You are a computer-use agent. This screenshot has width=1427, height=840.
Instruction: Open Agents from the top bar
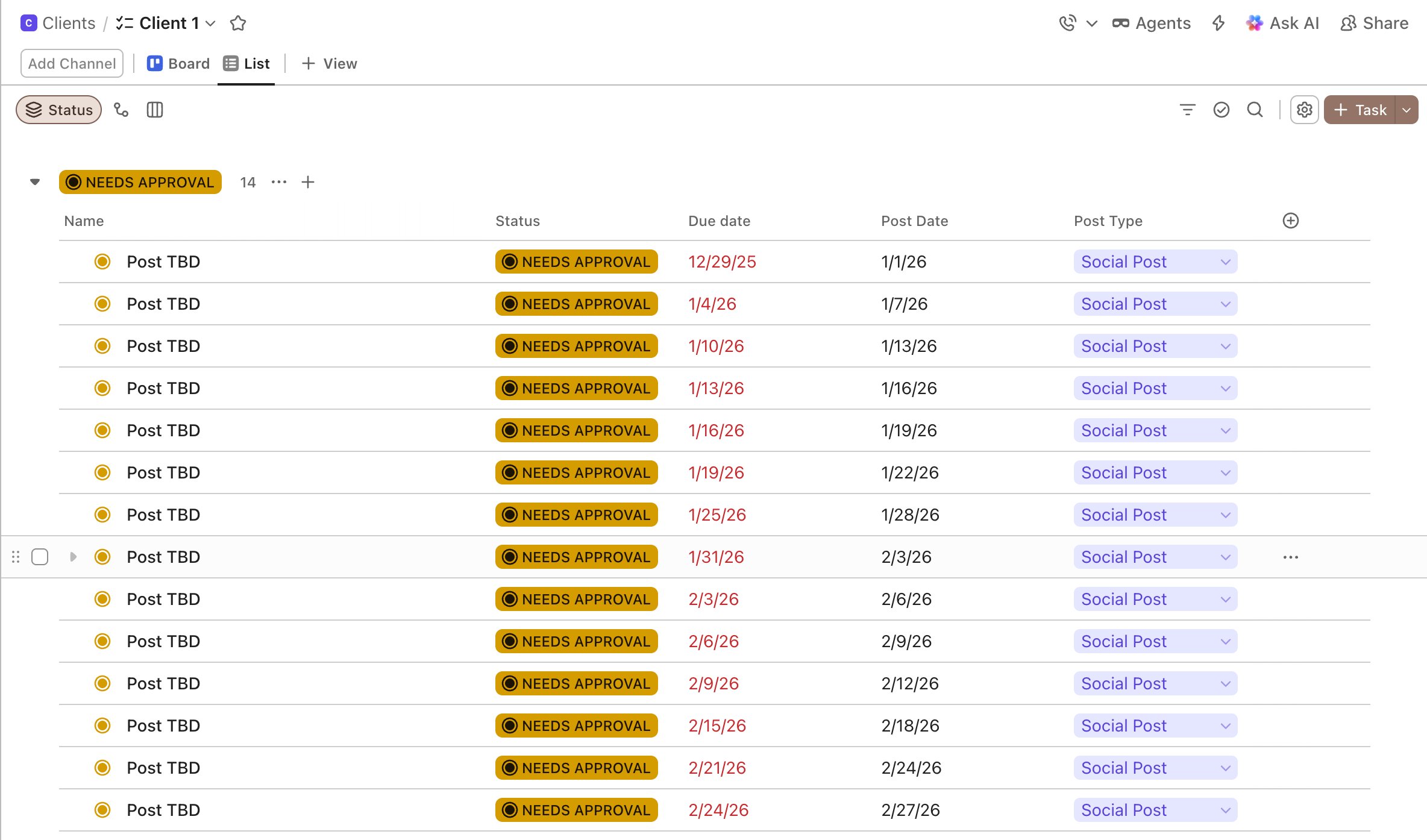(x=1151, y=23)
